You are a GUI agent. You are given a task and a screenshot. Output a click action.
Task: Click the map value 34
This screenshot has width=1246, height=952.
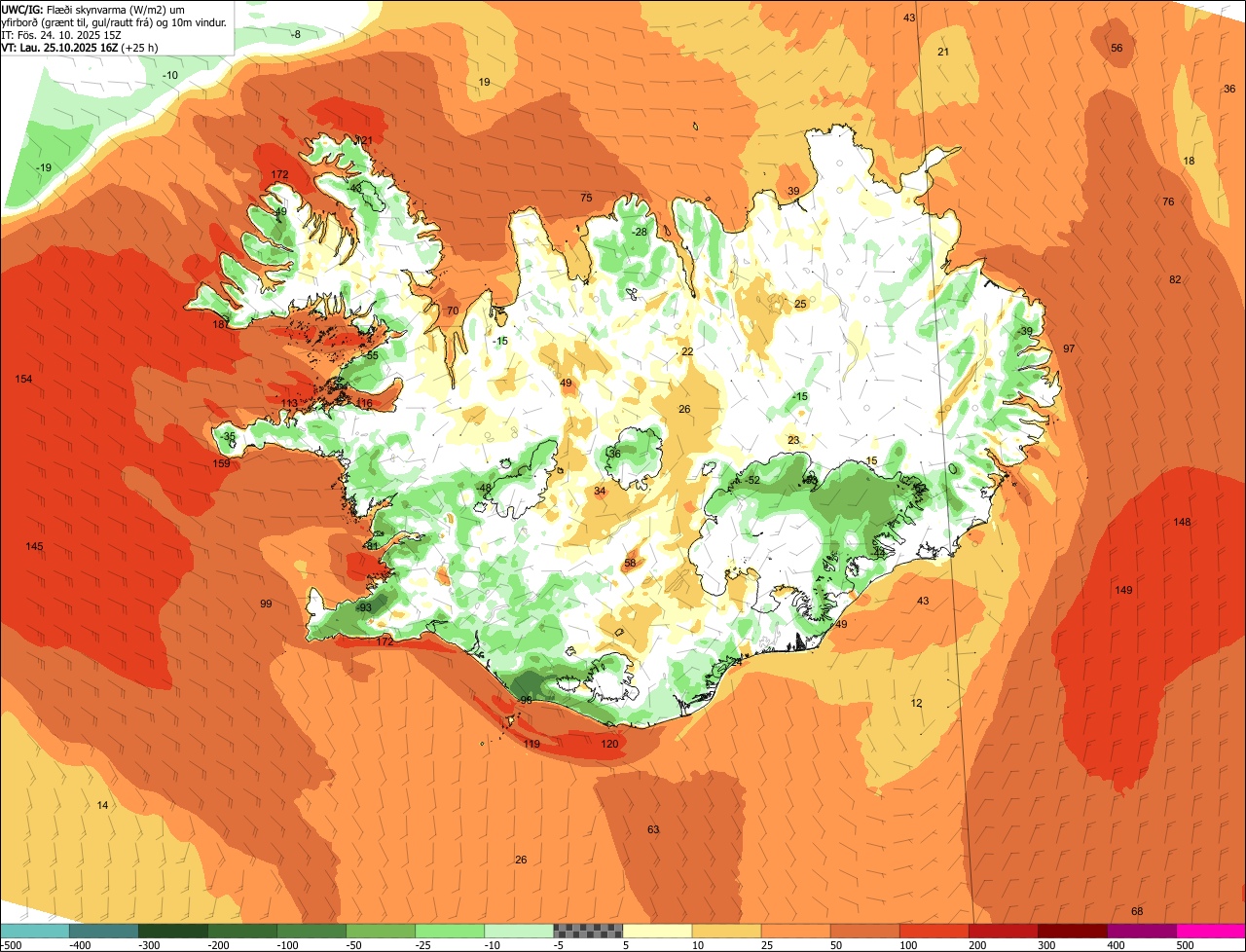point(600,491)
